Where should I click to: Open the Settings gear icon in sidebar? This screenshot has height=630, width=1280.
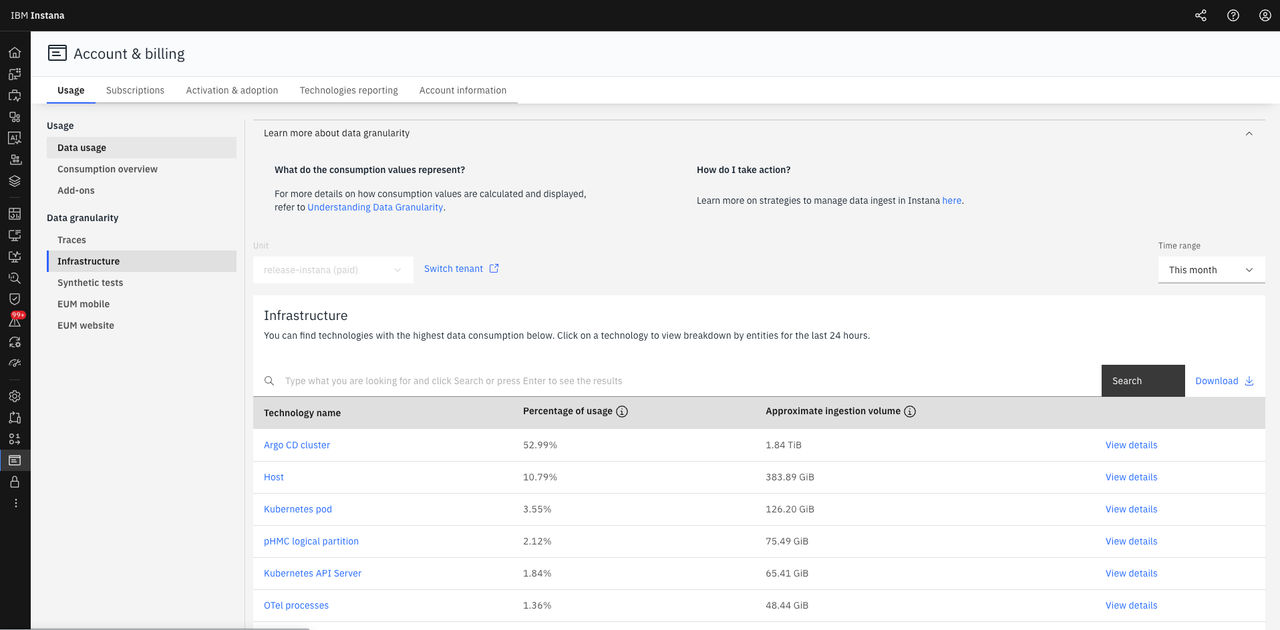coord(14,396)
